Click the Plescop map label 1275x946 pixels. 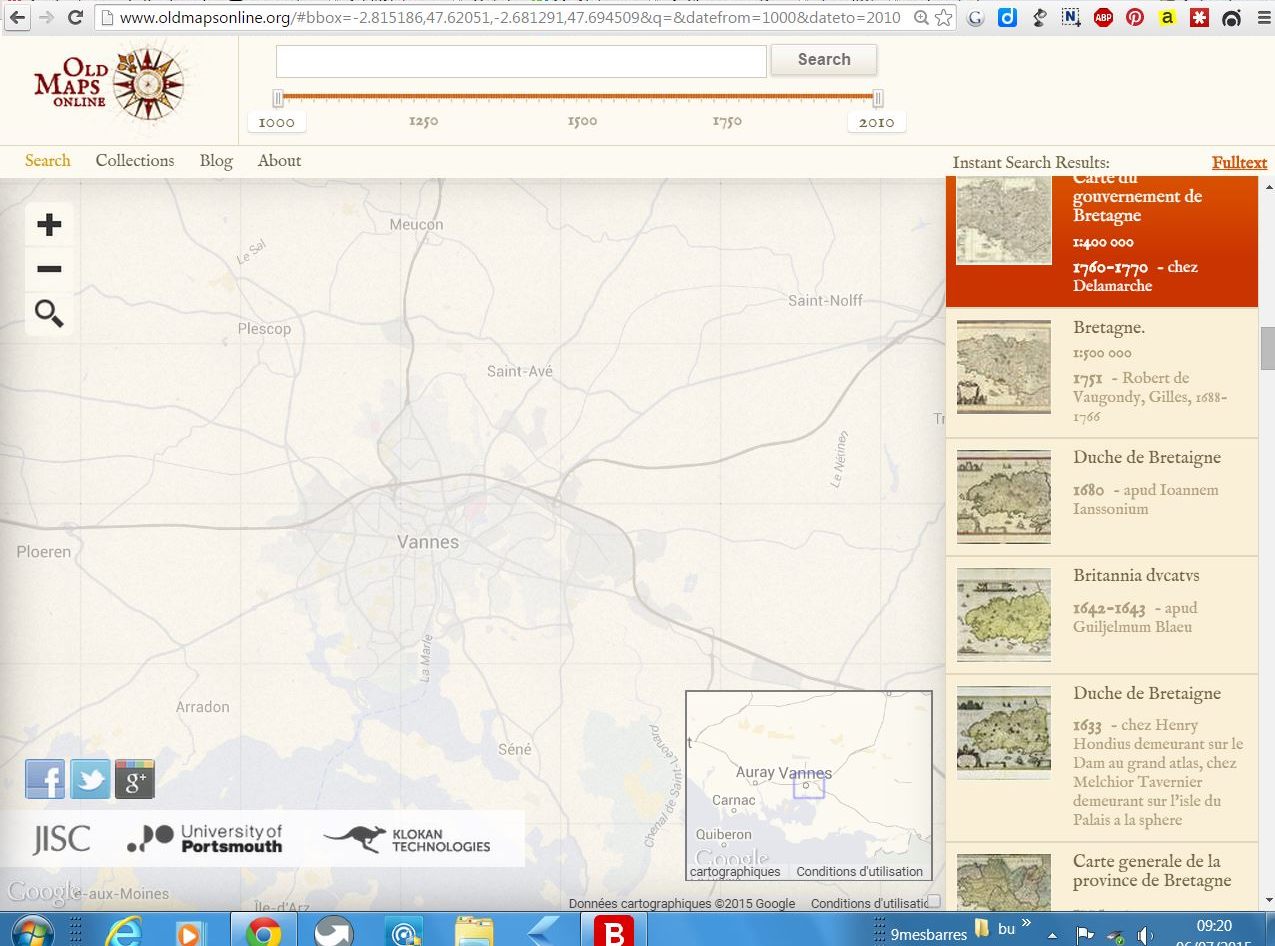(x=265, y=328)
